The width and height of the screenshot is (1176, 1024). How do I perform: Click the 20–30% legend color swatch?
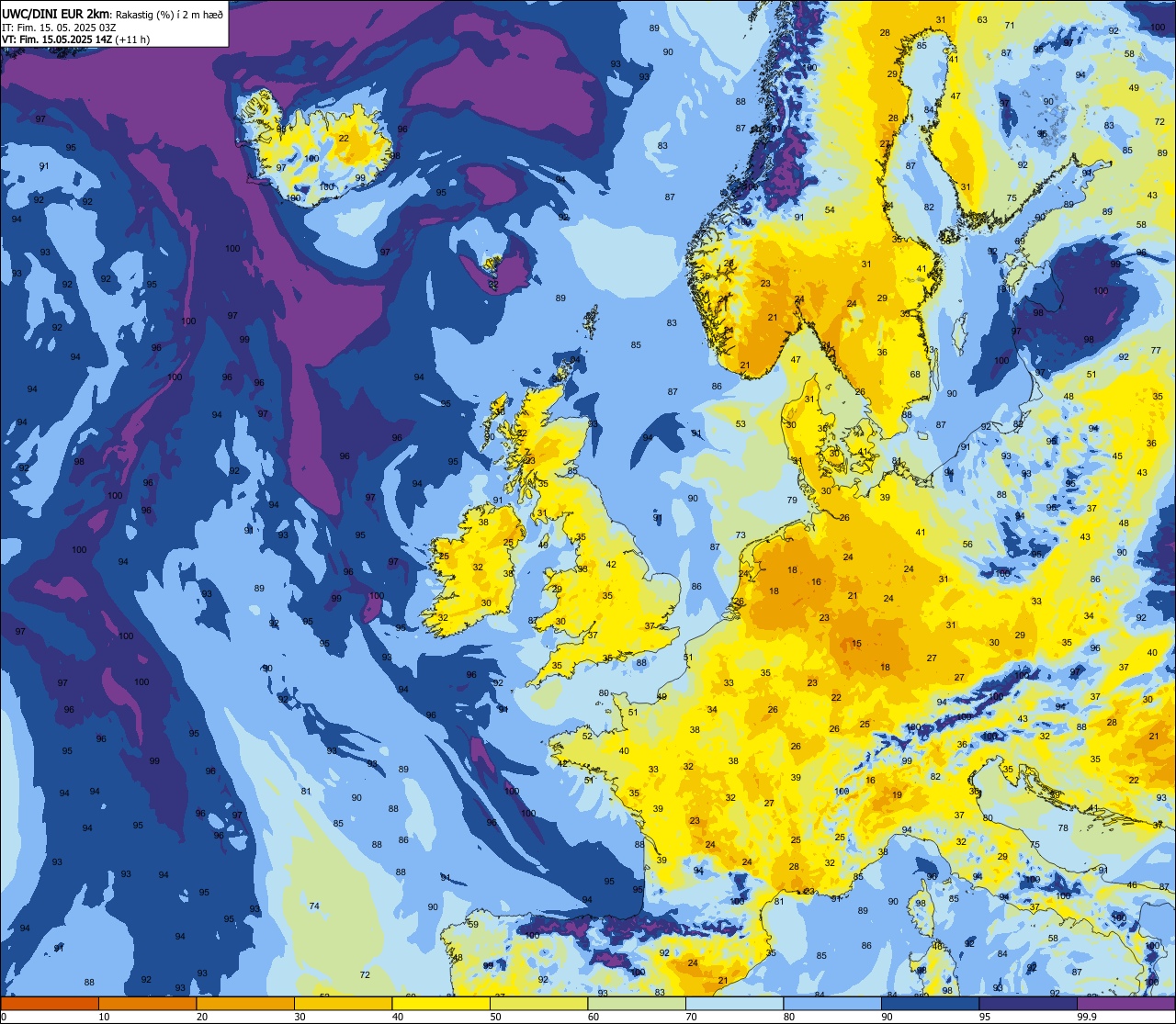[245, 1003]
